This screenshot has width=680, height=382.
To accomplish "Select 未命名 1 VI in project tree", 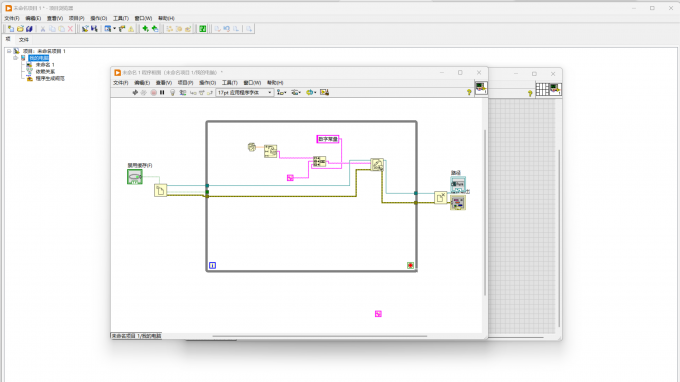I will point(45,65).
